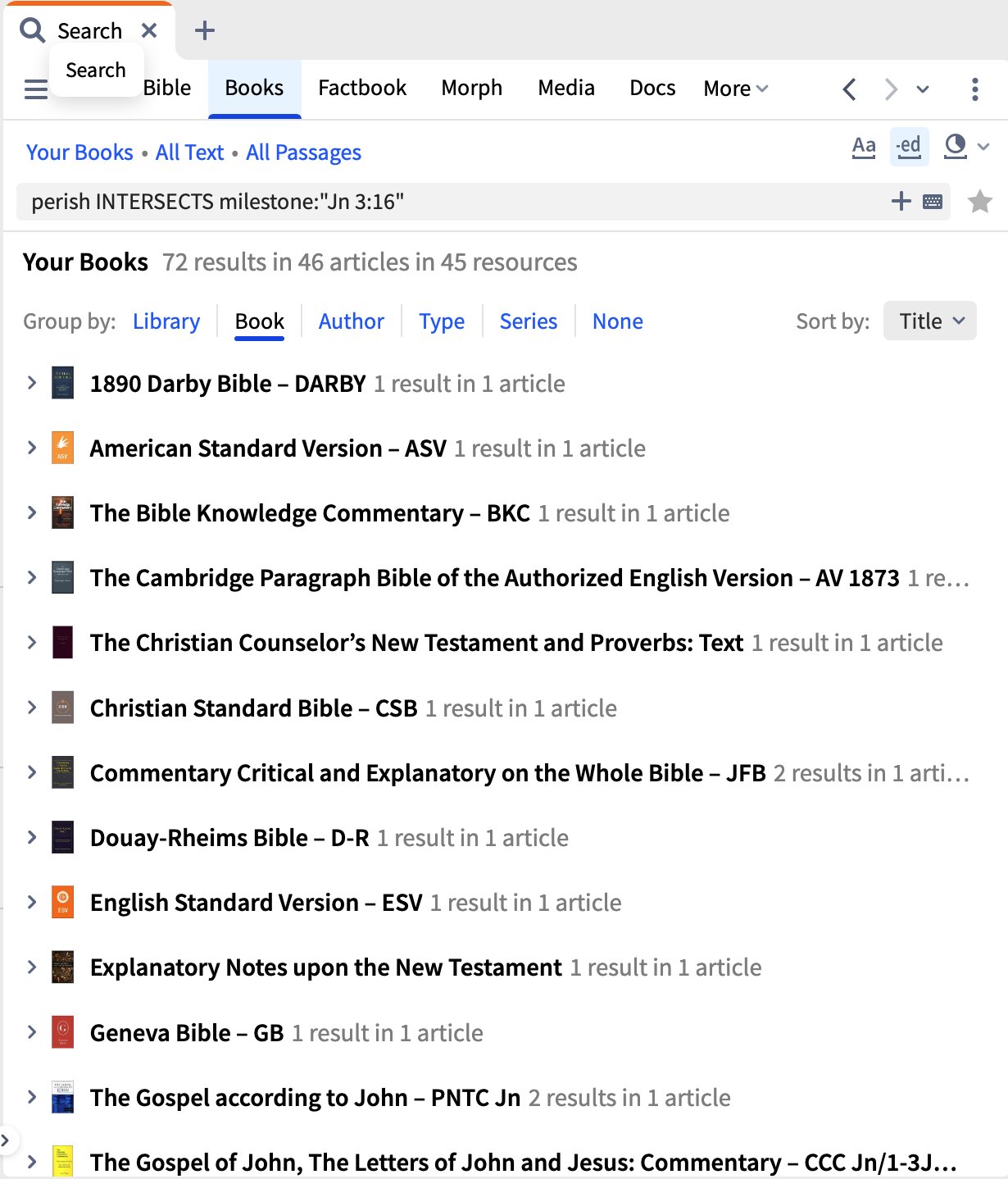Go forward with the right arrow
The height and width of the screenshot is (1179, 1008).
click(x=891, y=89)
